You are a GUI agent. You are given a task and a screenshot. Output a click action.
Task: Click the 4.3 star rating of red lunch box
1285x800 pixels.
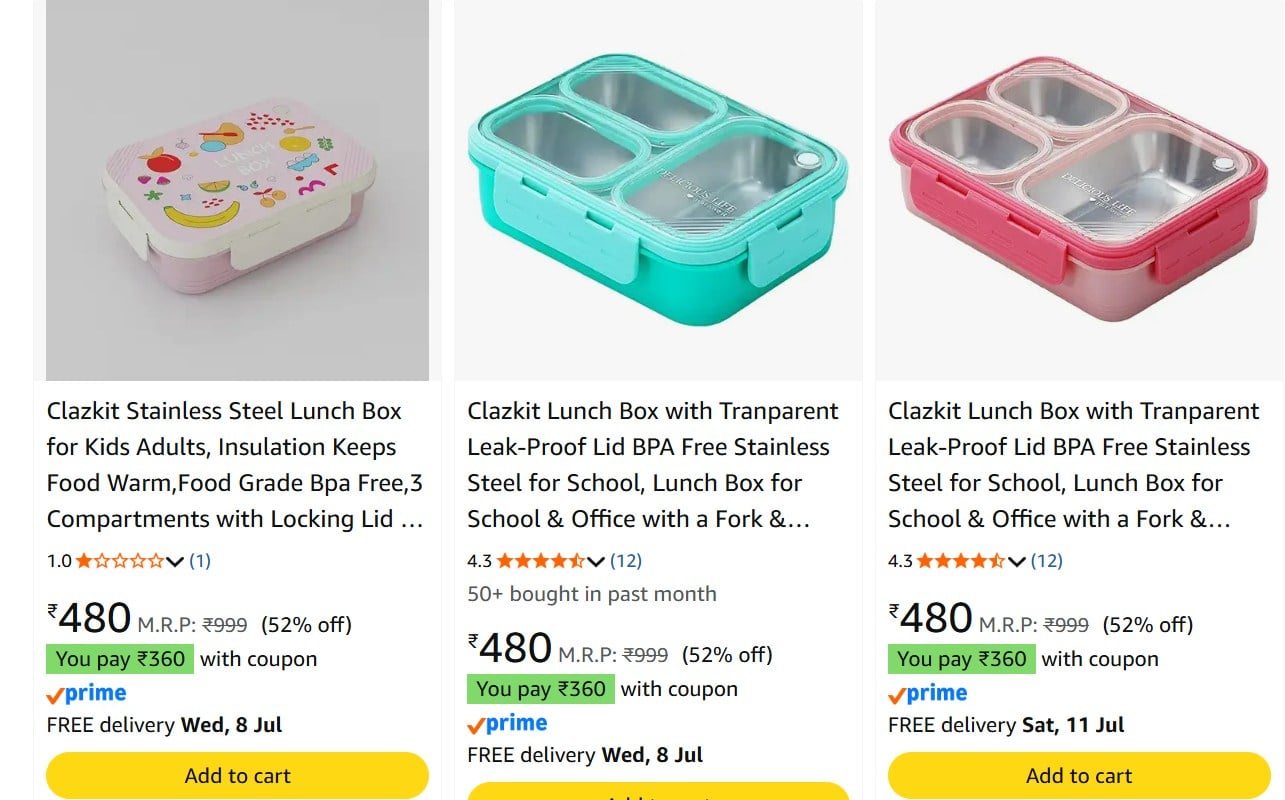pyautogui.click(x=961, y=561)
